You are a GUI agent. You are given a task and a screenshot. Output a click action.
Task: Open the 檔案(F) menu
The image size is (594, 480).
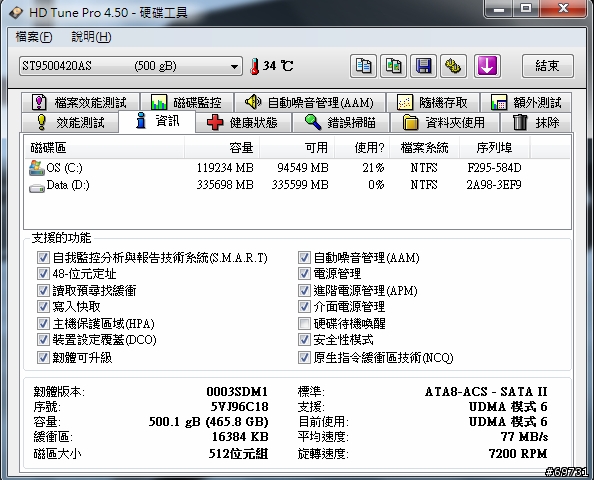[x=34, y=37]
